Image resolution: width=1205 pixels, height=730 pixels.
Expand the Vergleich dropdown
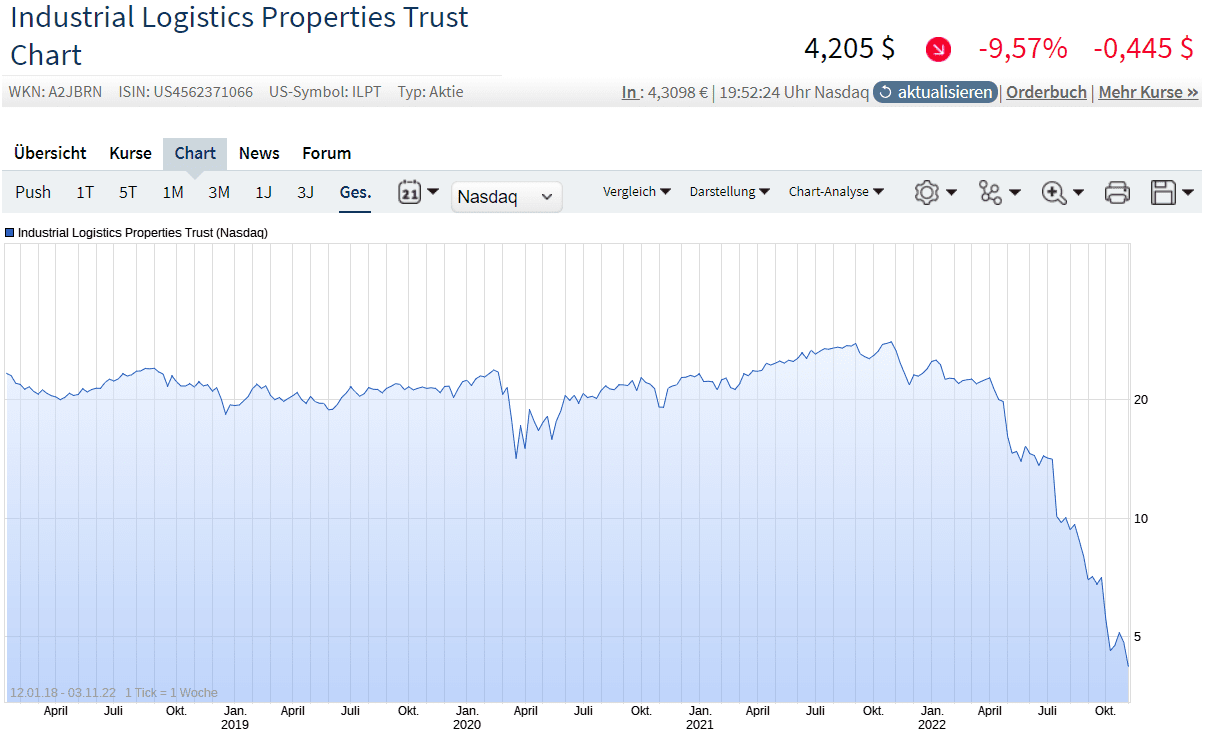click(x=637, y=192)
